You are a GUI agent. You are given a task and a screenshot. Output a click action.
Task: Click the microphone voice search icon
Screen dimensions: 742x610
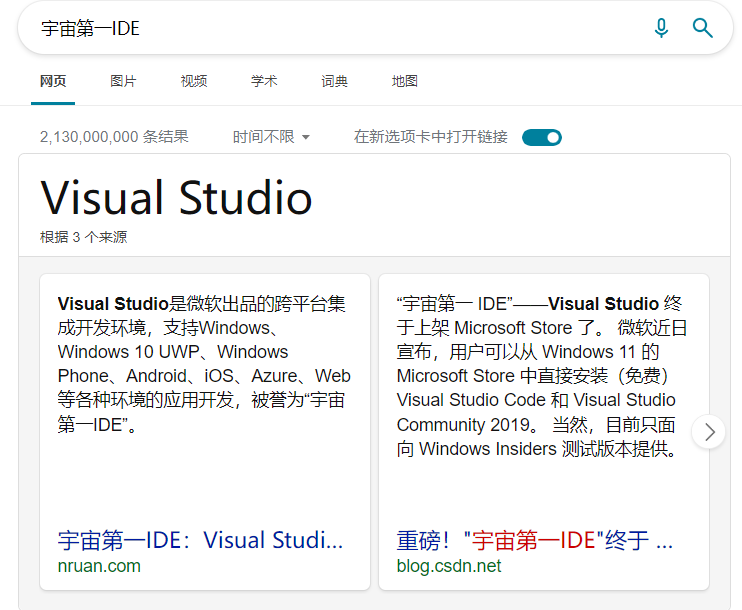point(661,28)
